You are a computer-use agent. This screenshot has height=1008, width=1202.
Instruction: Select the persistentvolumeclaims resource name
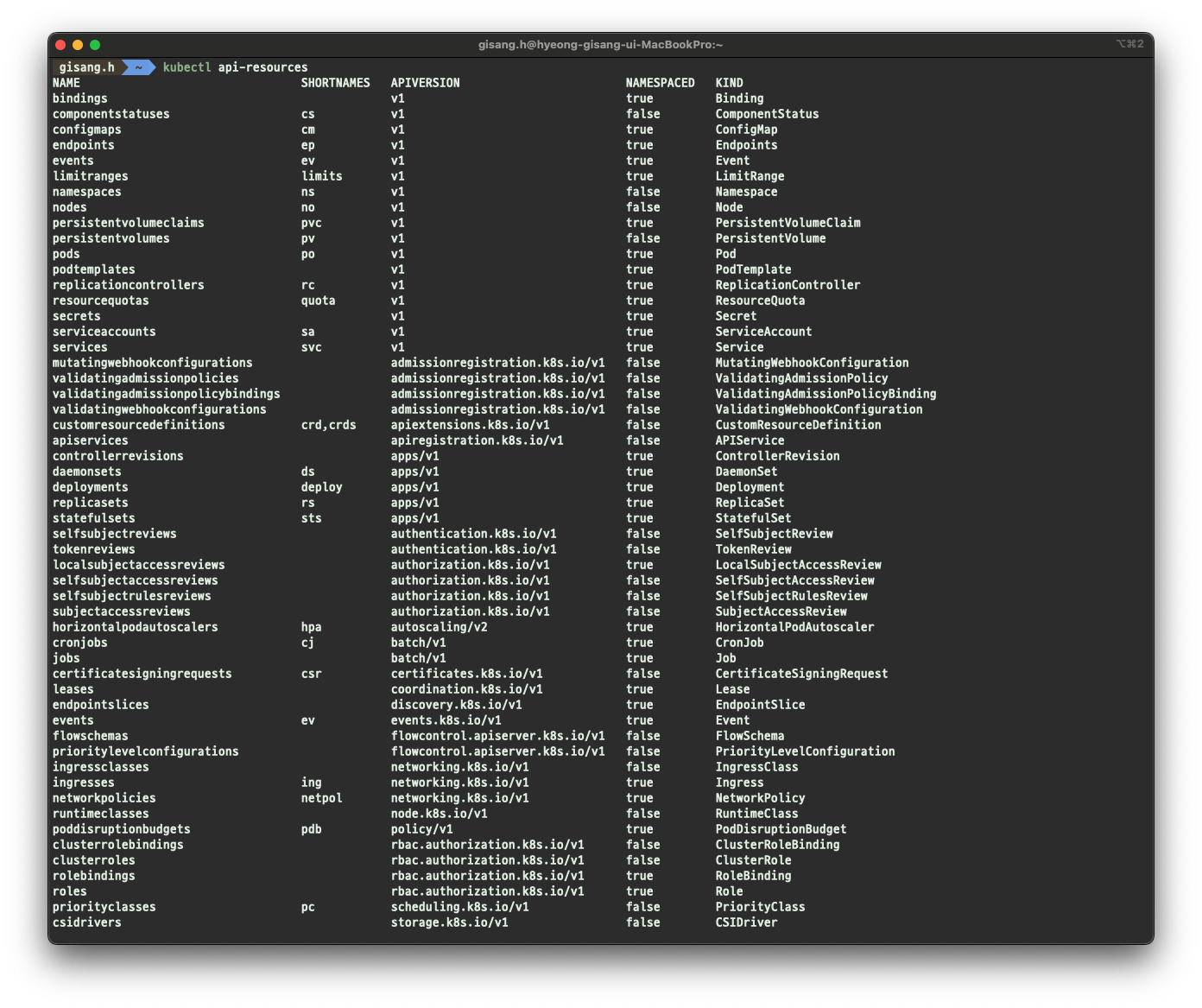(x=129, y=223)
